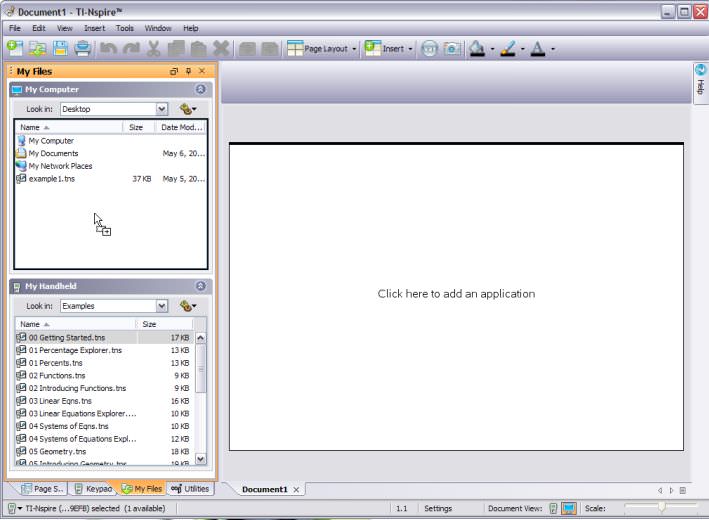Click the Open Document toolbar icon

[38, 48]
